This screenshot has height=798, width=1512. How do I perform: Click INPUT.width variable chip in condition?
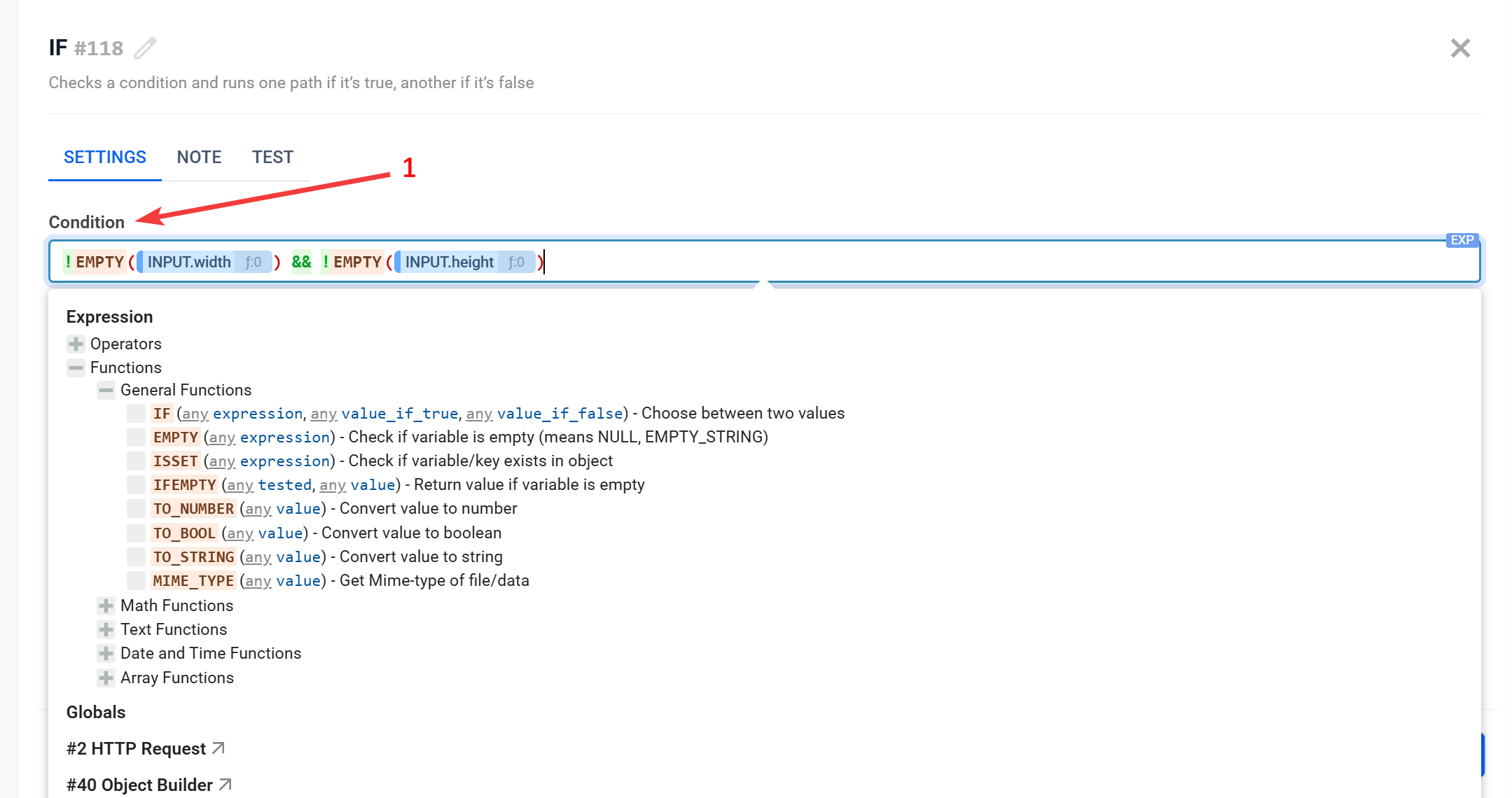pyautogui.click(x=189, y=262)
